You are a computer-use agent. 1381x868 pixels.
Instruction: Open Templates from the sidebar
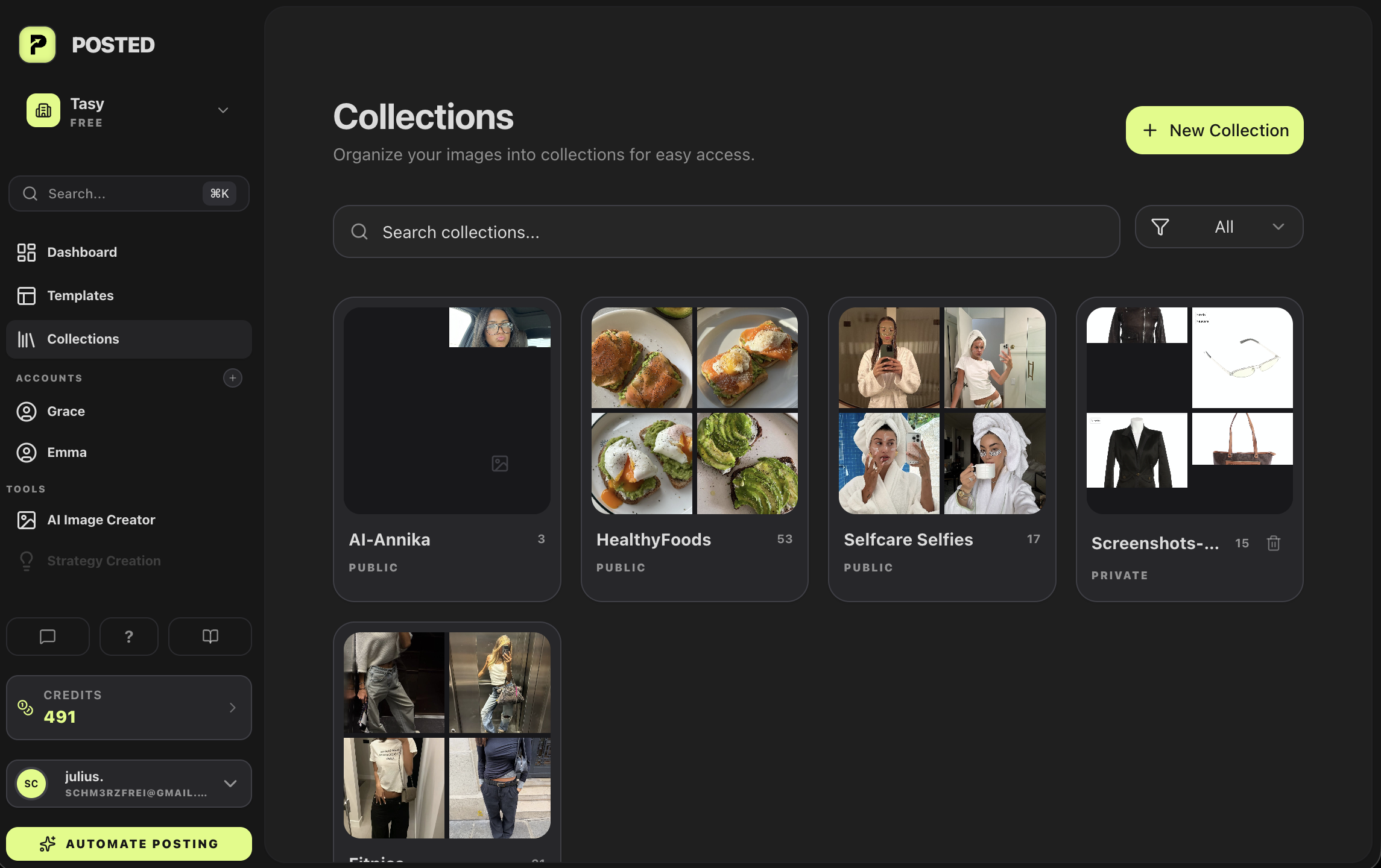click(80, 295)
